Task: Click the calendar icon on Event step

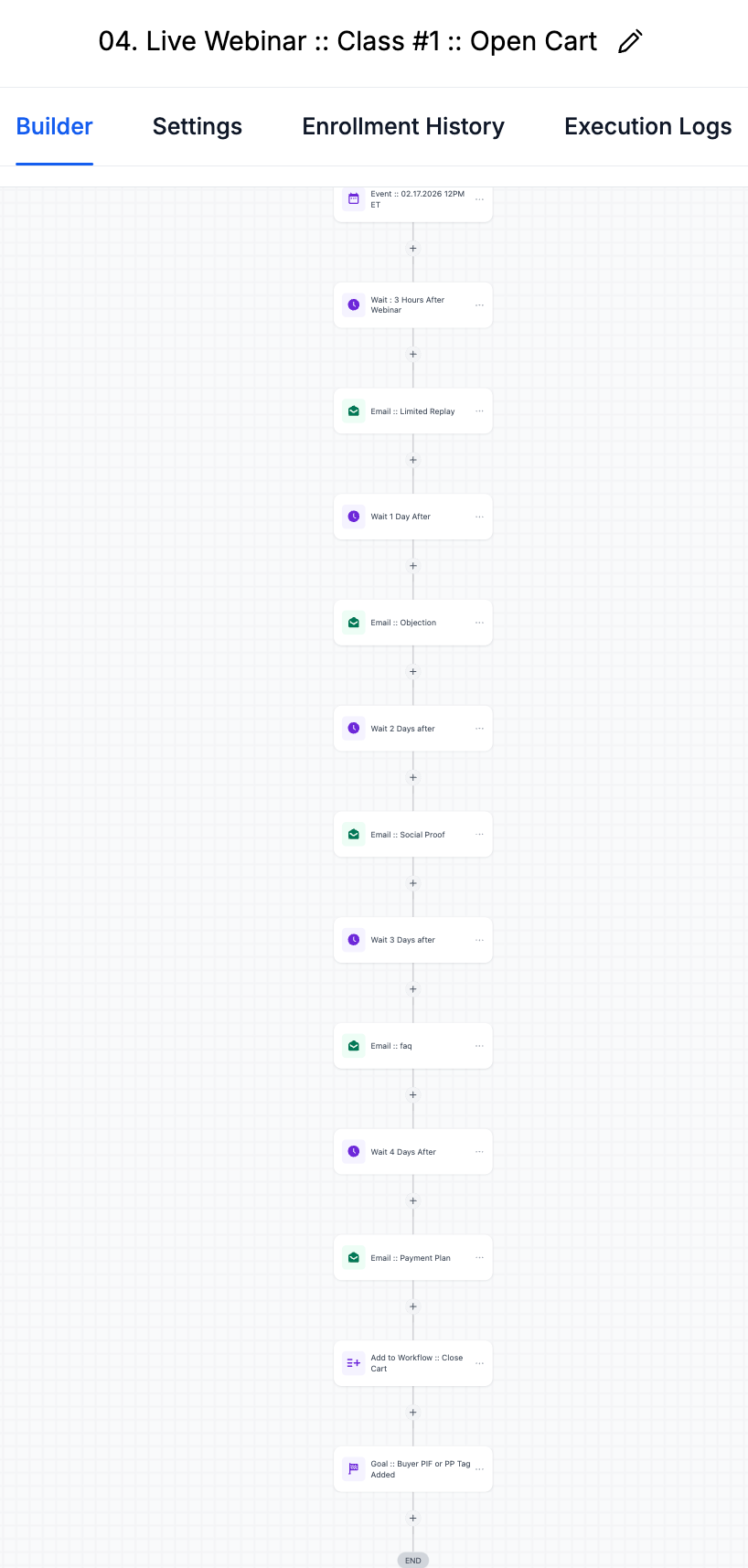Action: [354, 198]
